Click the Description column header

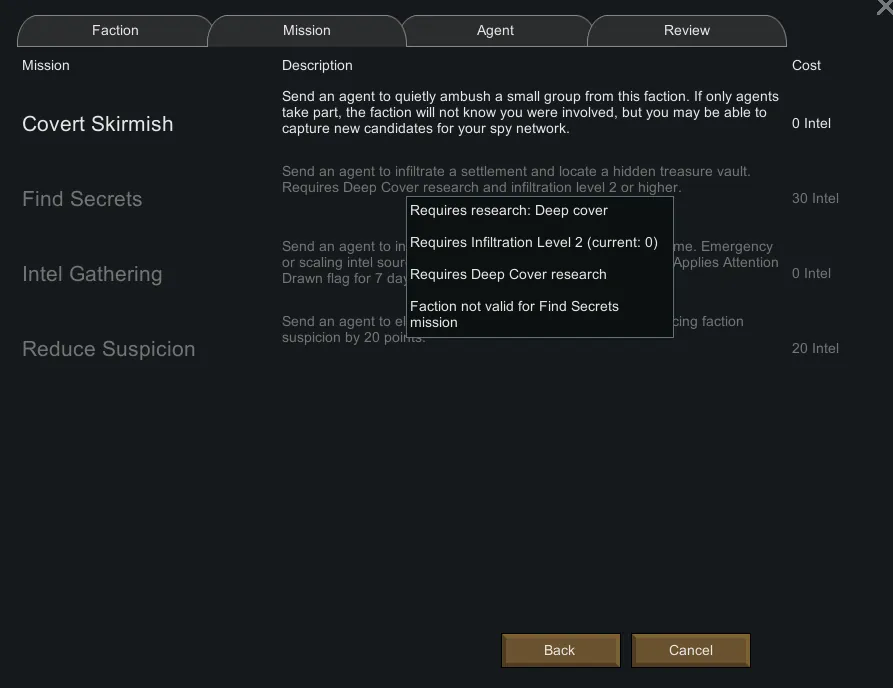pyautogui.click(x=317, y=66)
